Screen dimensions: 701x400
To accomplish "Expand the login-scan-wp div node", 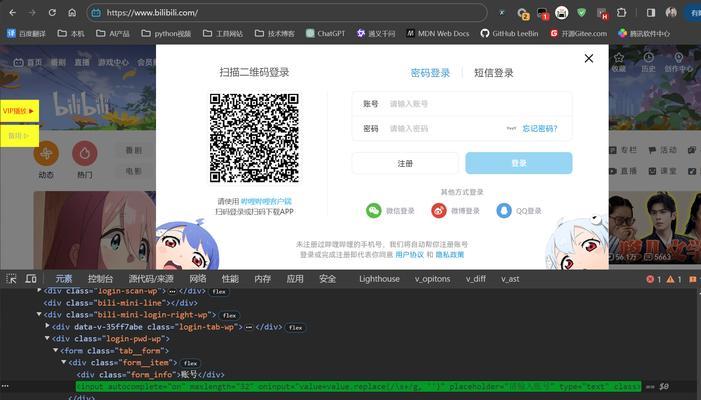I will [x=39, y=291].
